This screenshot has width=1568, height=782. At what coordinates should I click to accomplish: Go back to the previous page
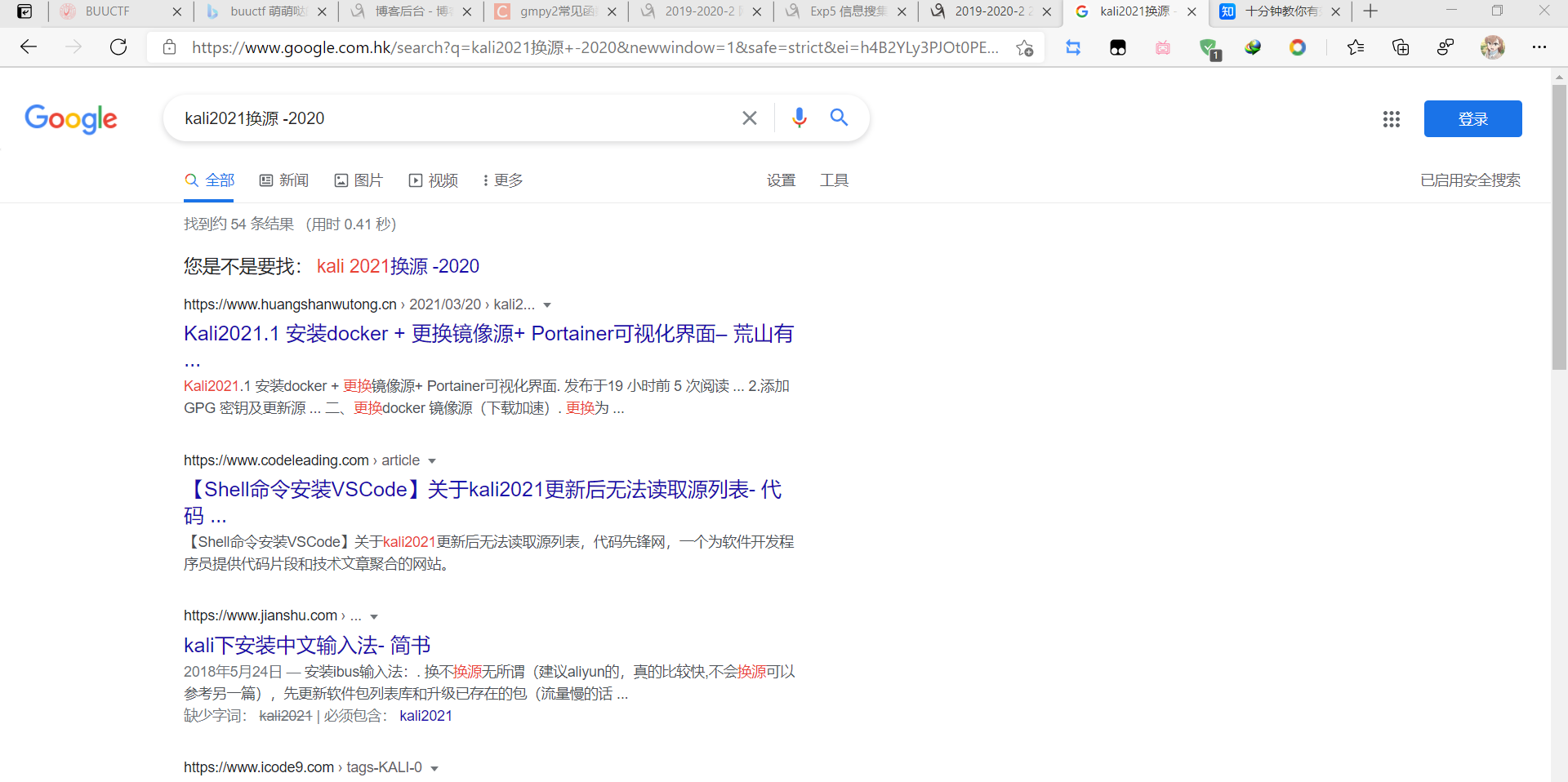click(29, 47)
